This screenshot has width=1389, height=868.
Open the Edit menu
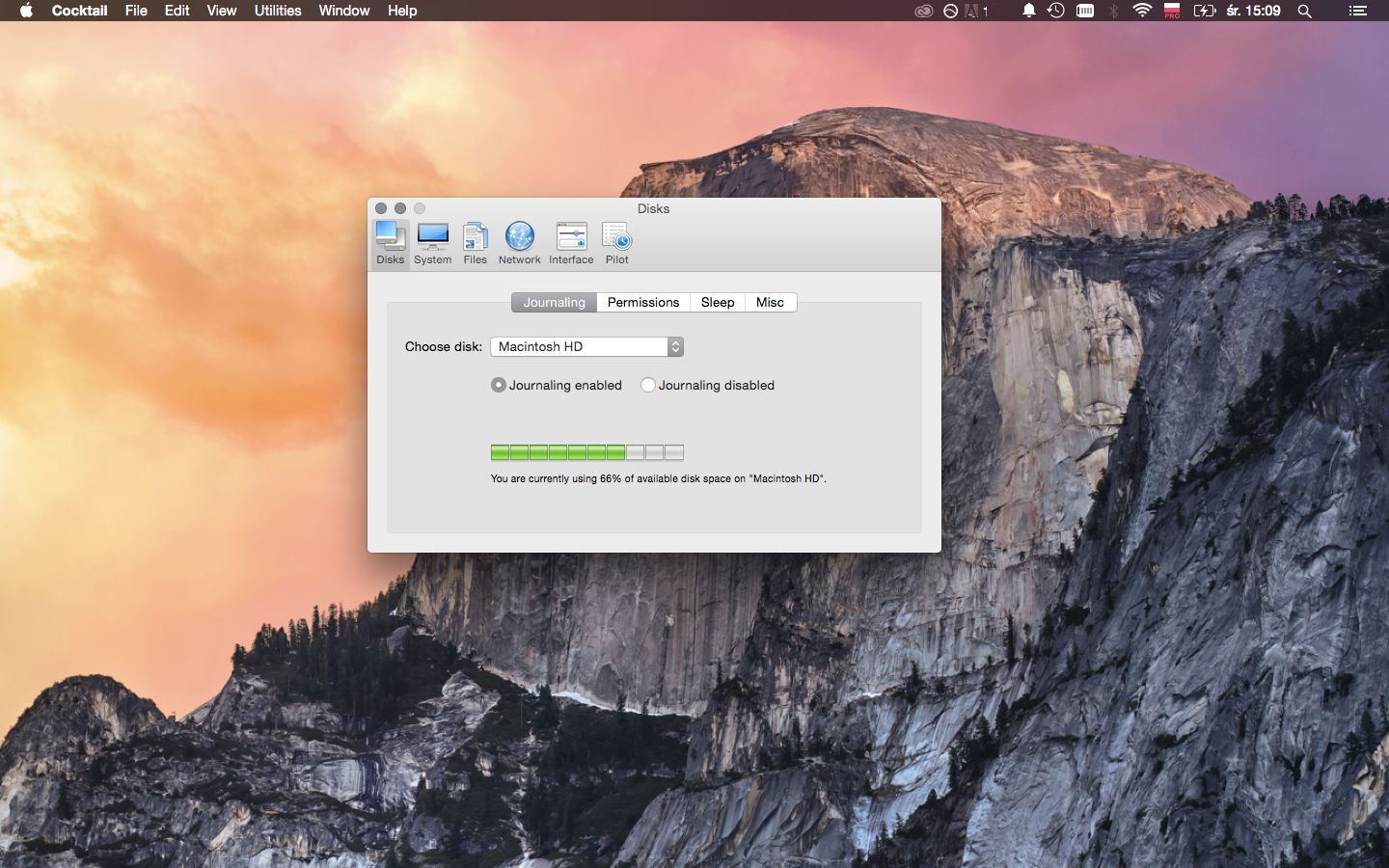(x=177, y=11)
